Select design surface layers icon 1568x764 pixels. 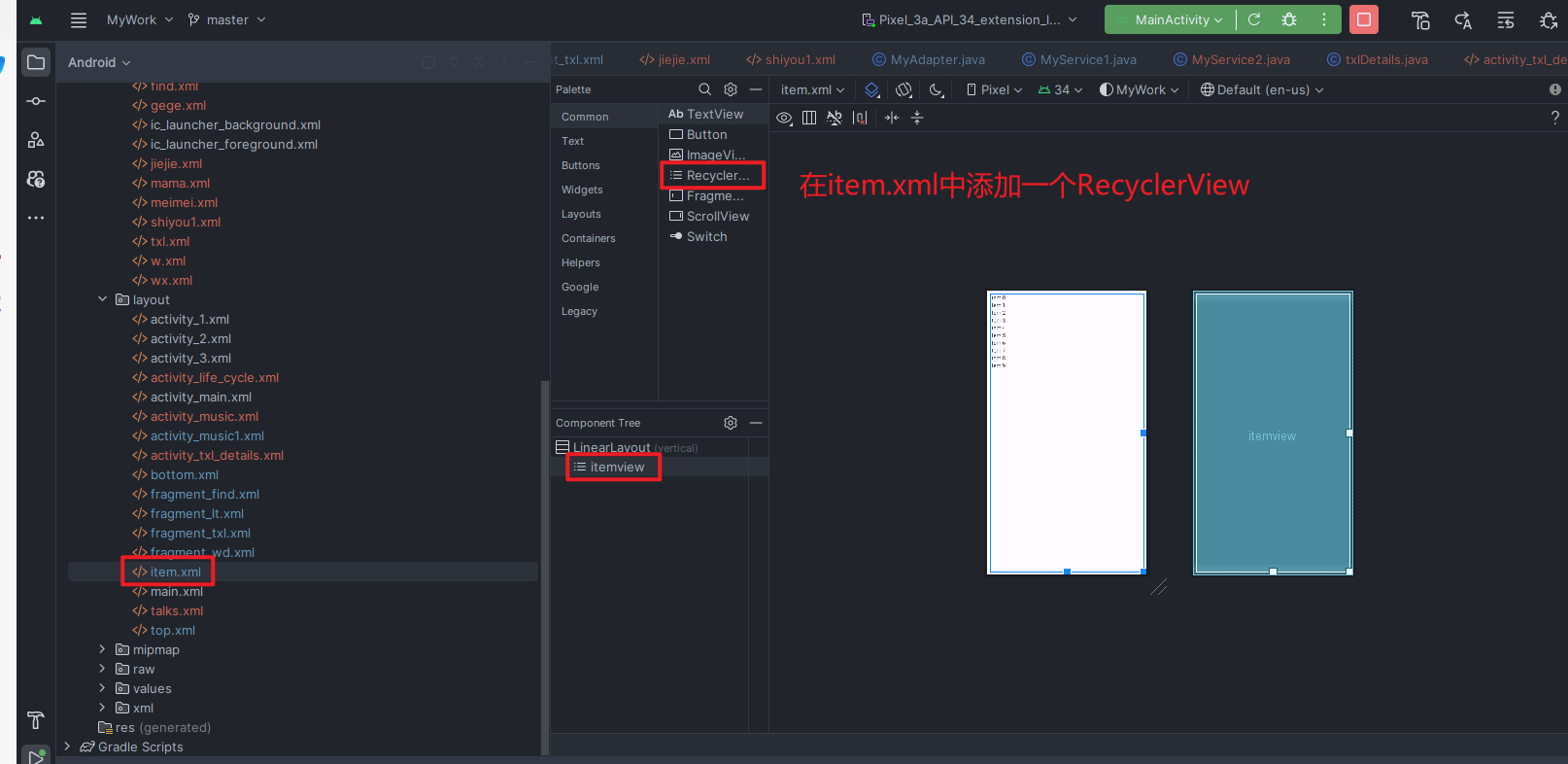(x=872, y=89)
